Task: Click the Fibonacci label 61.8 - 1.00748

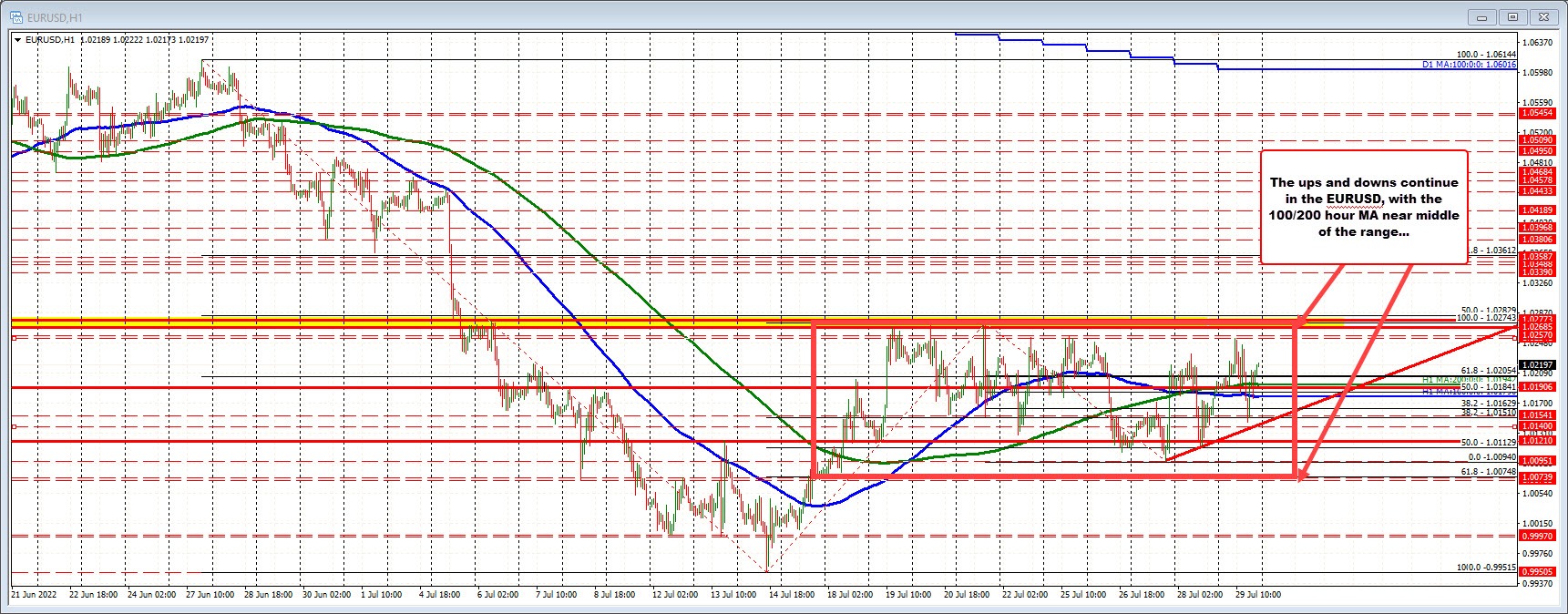Action: click(1489, 471)
